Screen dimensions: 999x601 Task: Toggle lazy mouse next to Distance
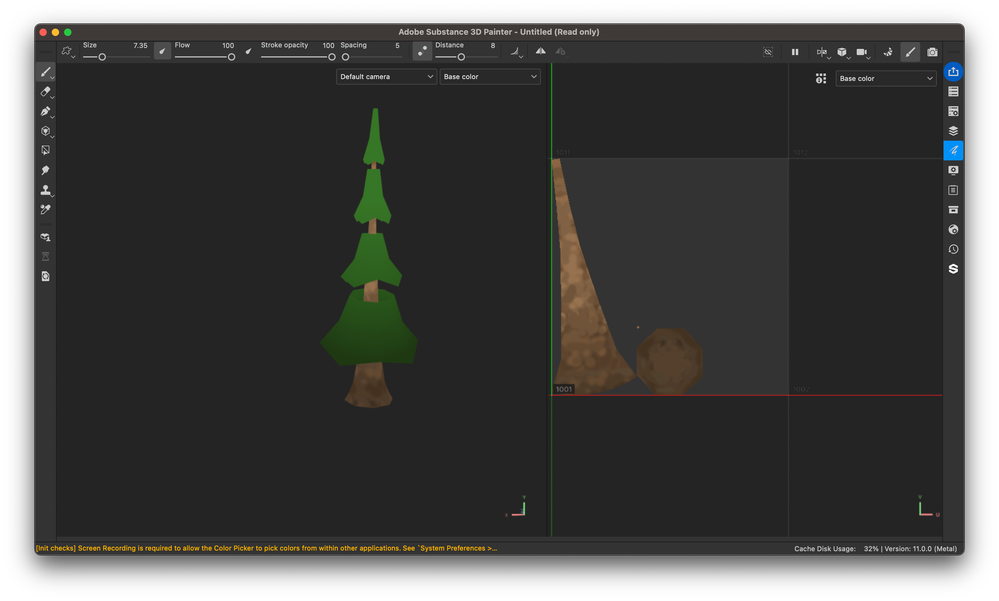click(x=422, y=51)
